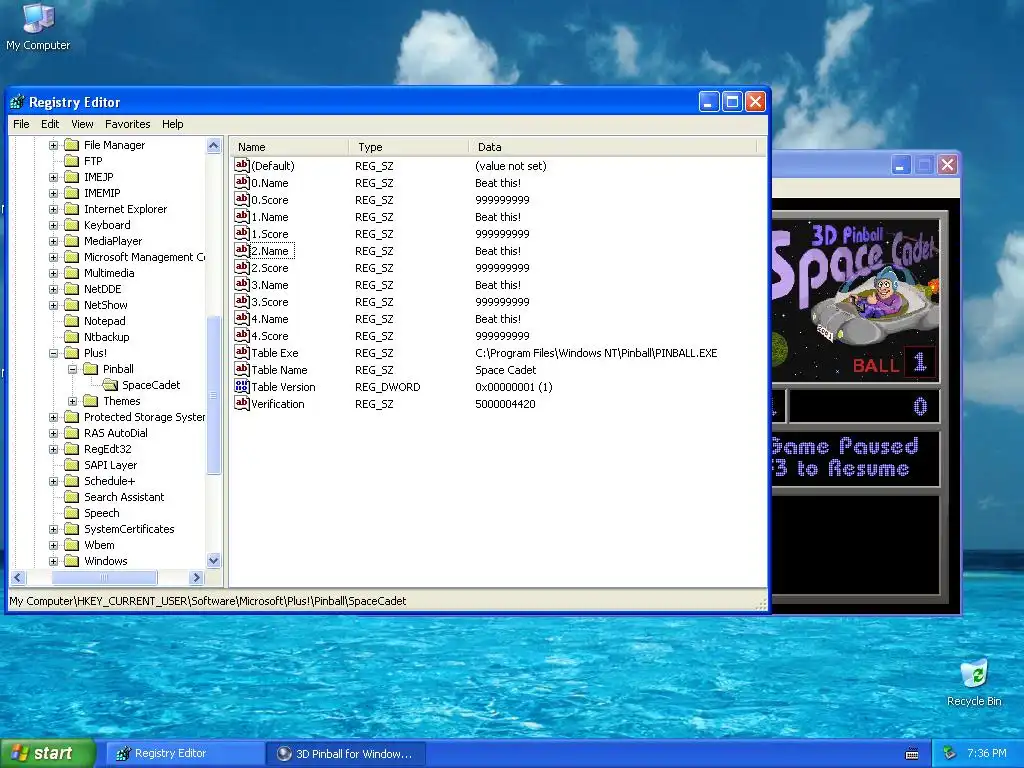Switch to 3D Pinball taskbar button
Screen dimensions: 1024x768
click(x=346, y=754)
